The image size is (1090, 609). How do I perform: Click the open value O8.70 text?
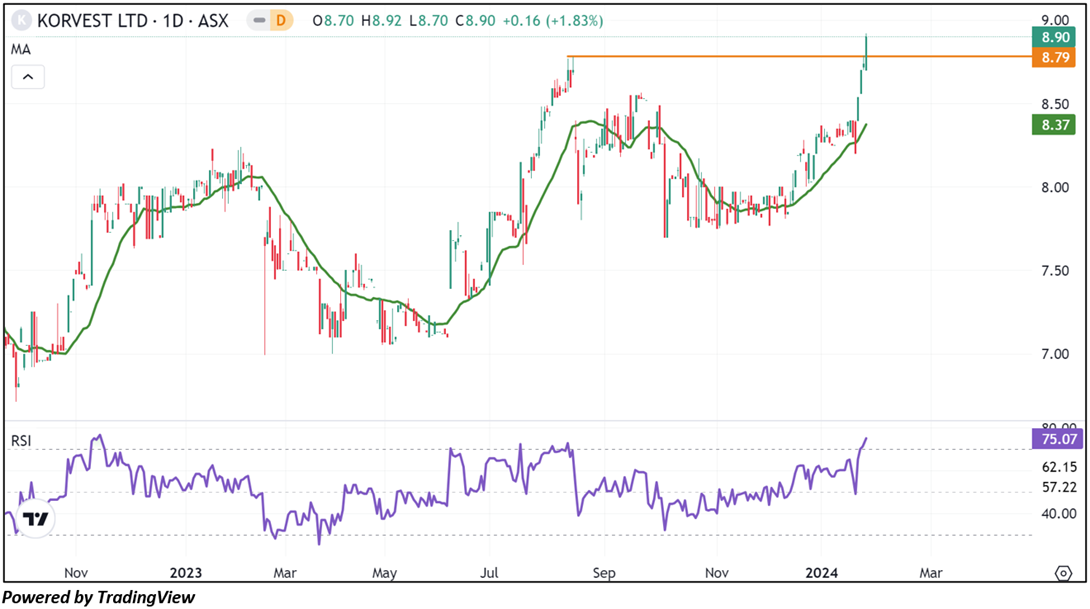(333, 21)
